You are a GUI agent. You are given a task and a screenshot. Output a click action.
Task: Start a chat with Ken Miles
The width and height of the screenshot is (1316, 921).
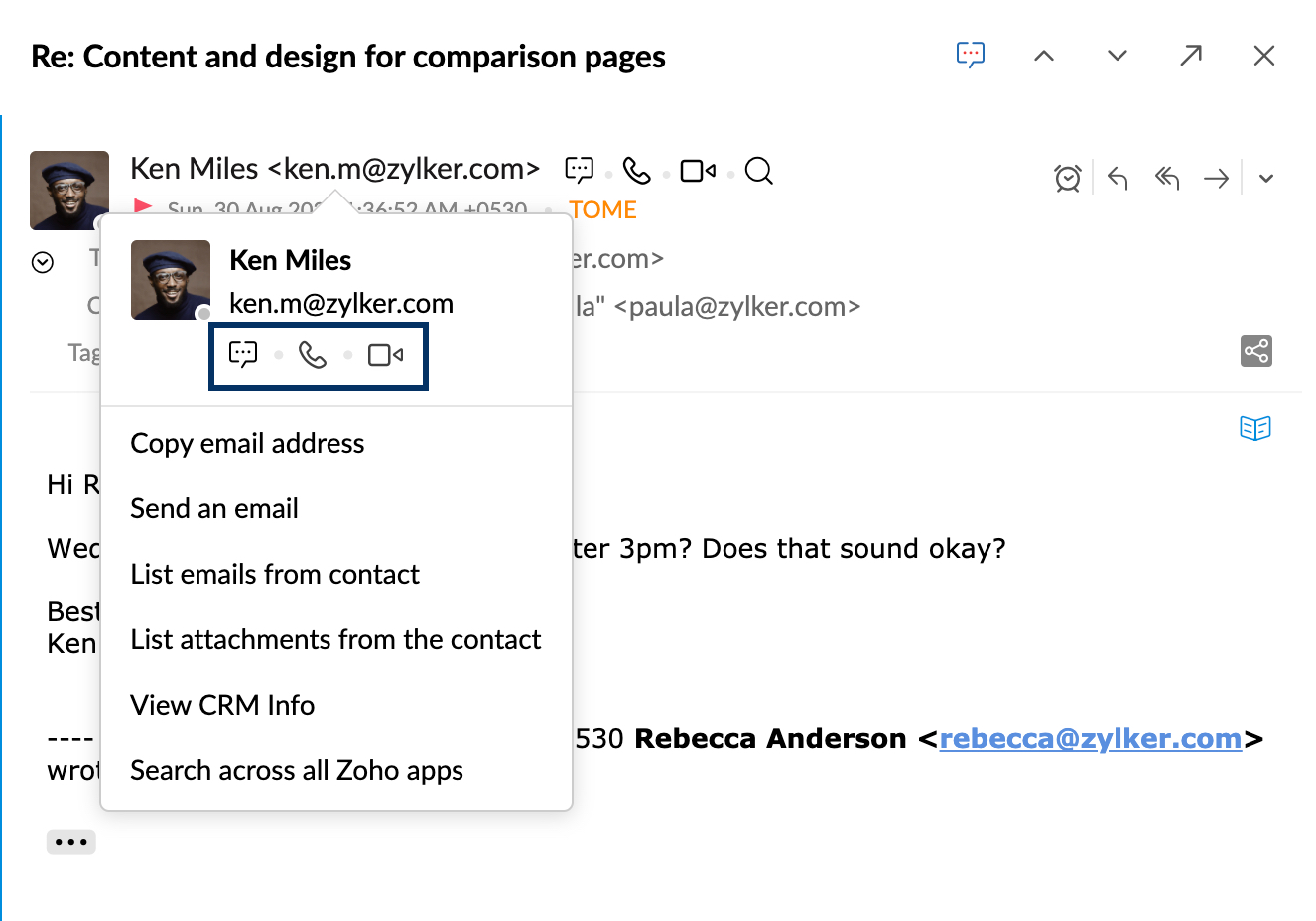(242, 354)
